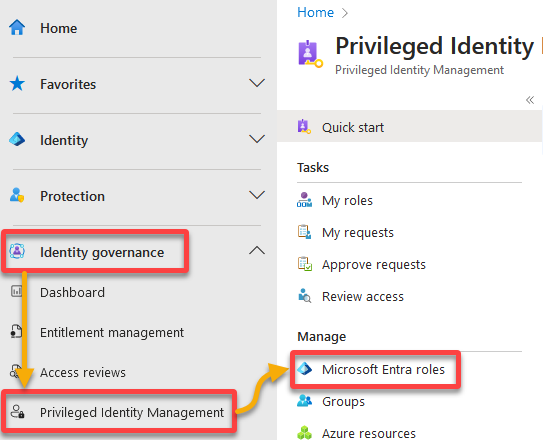This screenshot has height=440, width=543.
Task: Click the Home house icon in sidebar
Action: tap(17, 28)
